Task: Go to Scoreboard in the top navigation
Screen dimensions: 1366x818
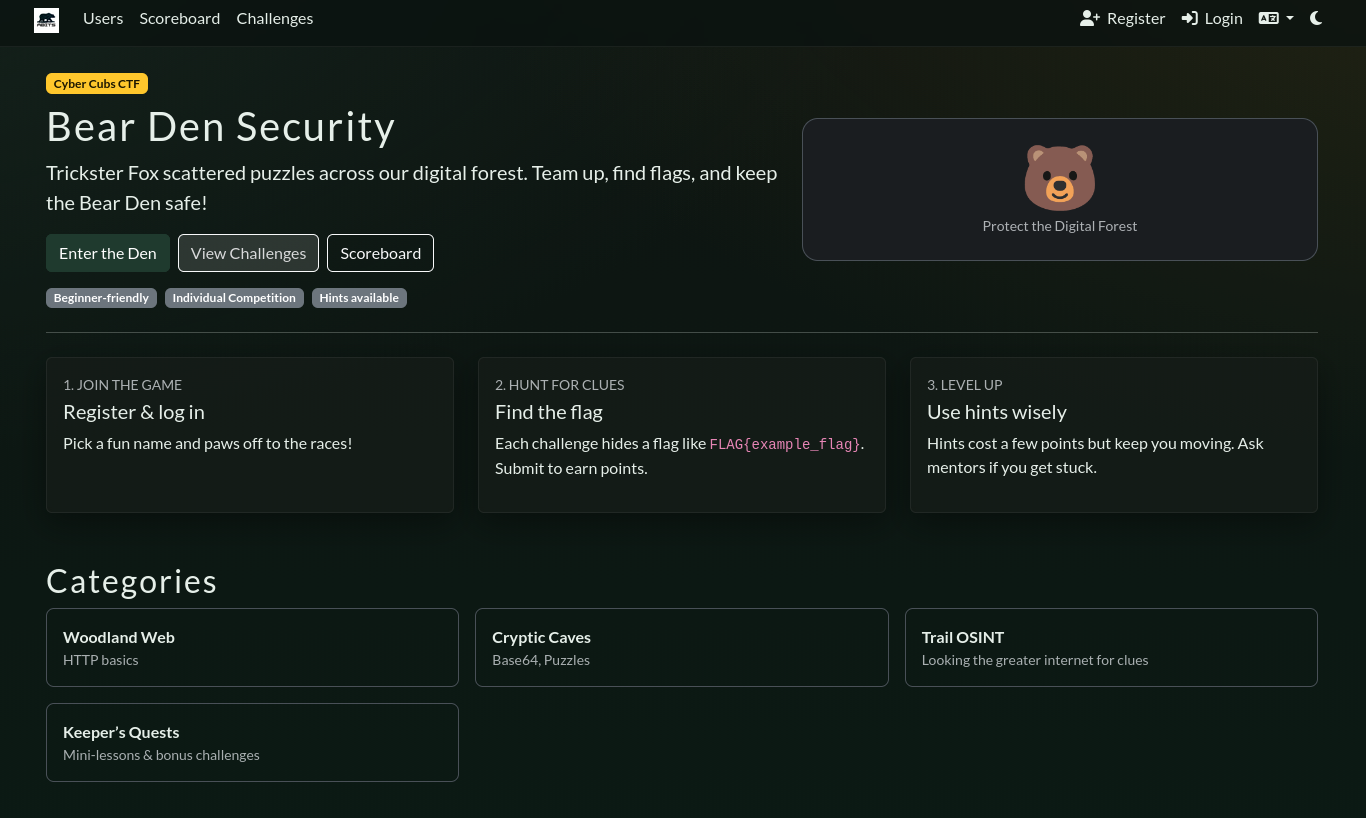Action: pyautogui.click(x=180, y=18)
